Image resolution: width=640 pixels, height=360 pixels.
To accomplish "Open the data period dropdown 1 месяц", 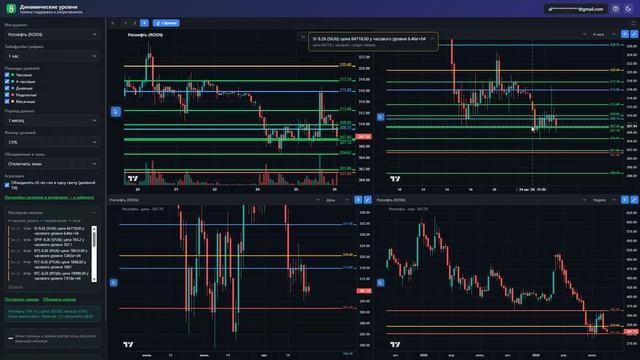I will [52, 121].
